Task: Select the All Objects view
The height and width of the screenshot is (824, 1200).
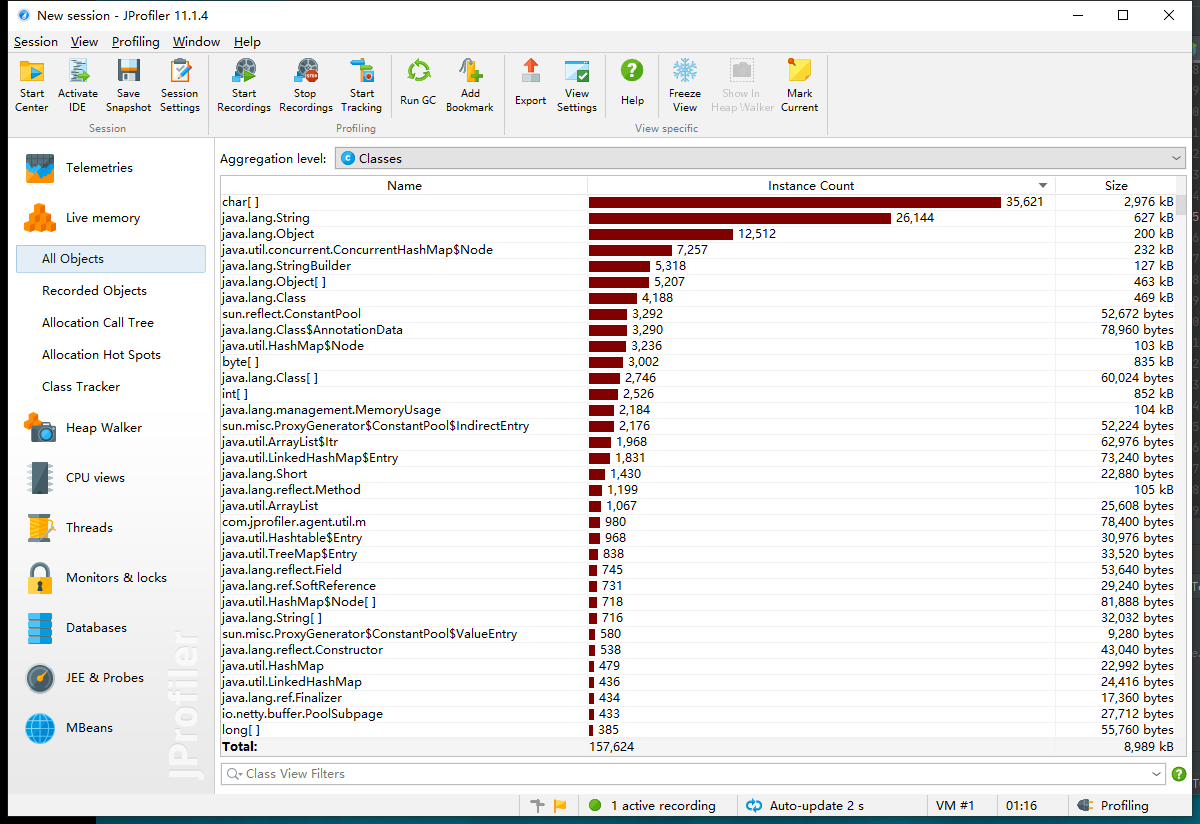Action: [111, 259]
